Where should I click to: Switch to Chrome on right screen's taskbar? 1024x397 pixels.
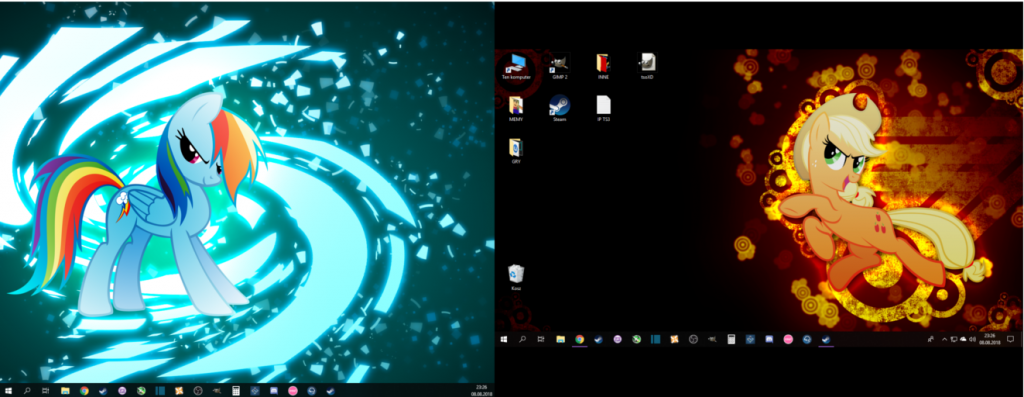(579, 339)
